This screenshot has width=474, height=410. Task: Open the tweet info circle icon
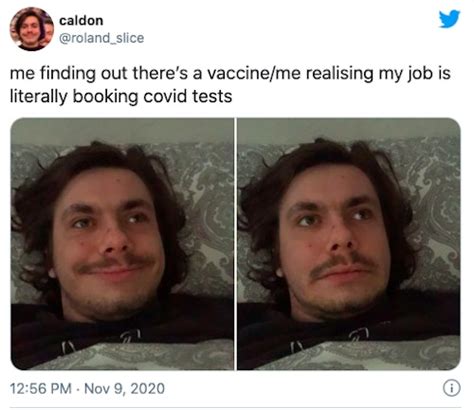tap(452, 388)
